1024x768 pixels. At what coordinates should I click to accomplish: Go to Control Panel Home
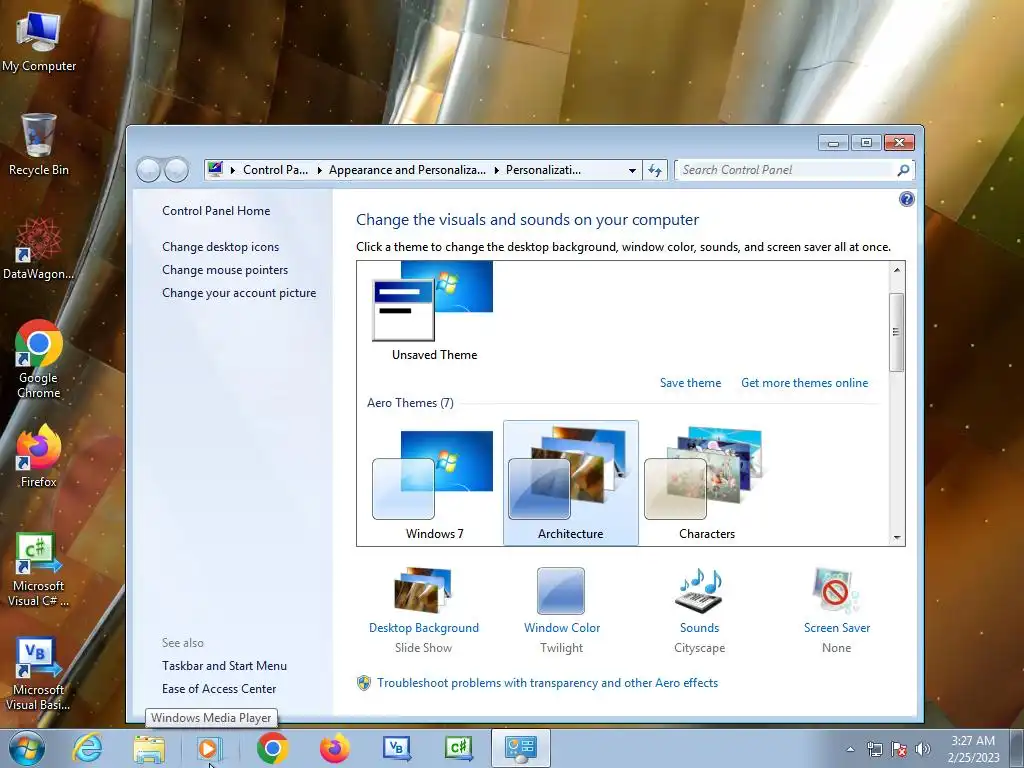tap(216, 211)
